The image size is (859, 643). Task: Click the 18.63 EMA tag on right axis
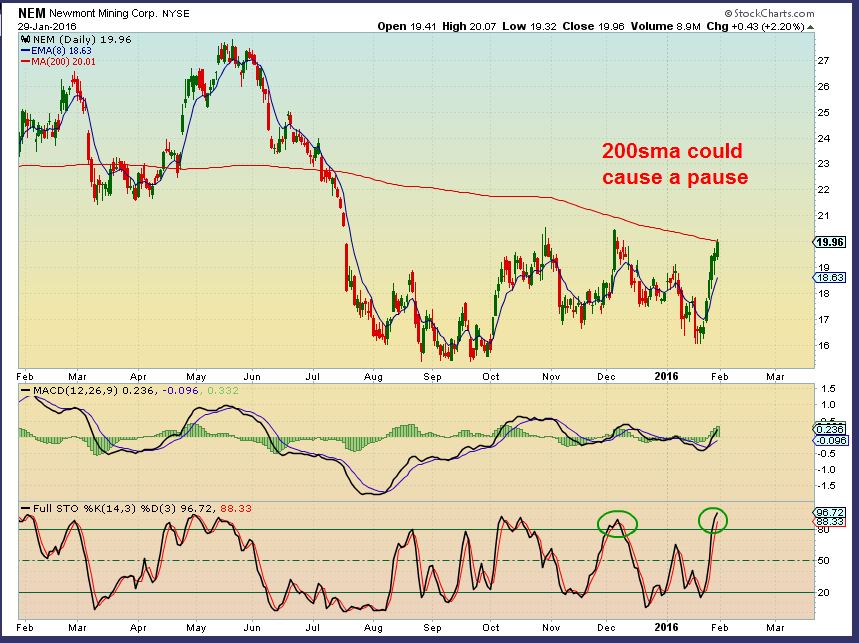pos(831,278)
